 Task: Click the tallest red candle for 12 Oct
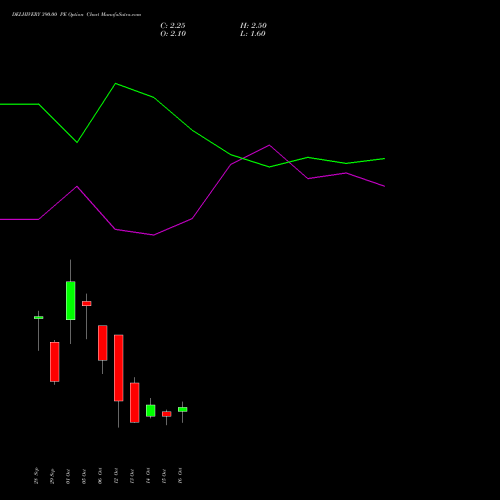[119, 368]
